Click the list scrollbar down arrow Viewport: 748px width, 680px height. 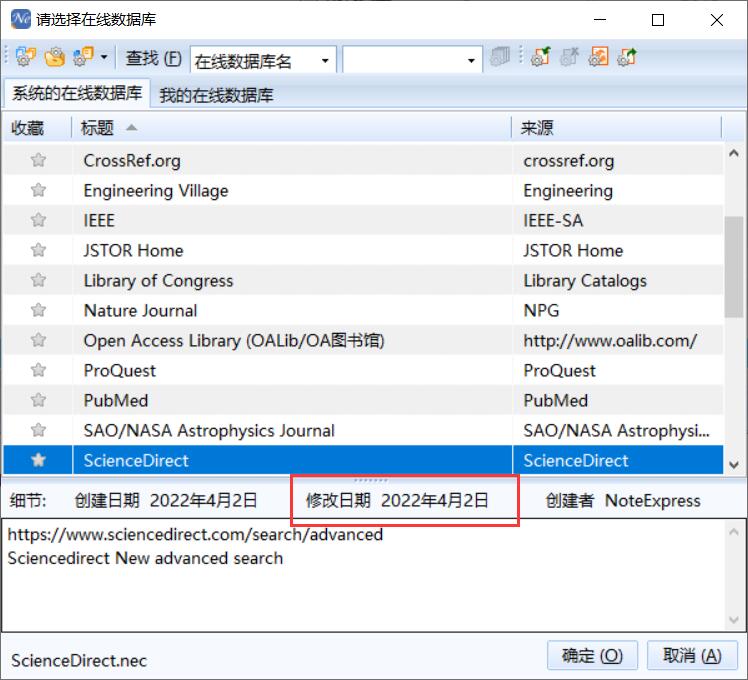click(734, 464)
